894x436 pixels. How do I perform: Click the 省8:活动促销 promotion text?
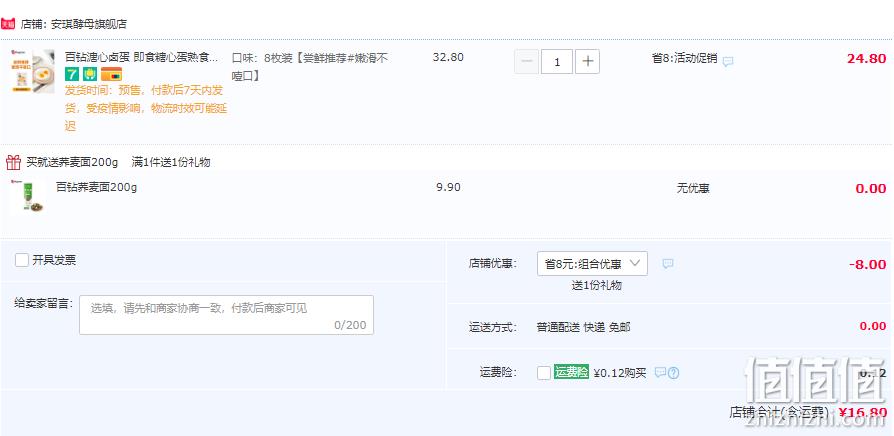click(x=685, y=59)
